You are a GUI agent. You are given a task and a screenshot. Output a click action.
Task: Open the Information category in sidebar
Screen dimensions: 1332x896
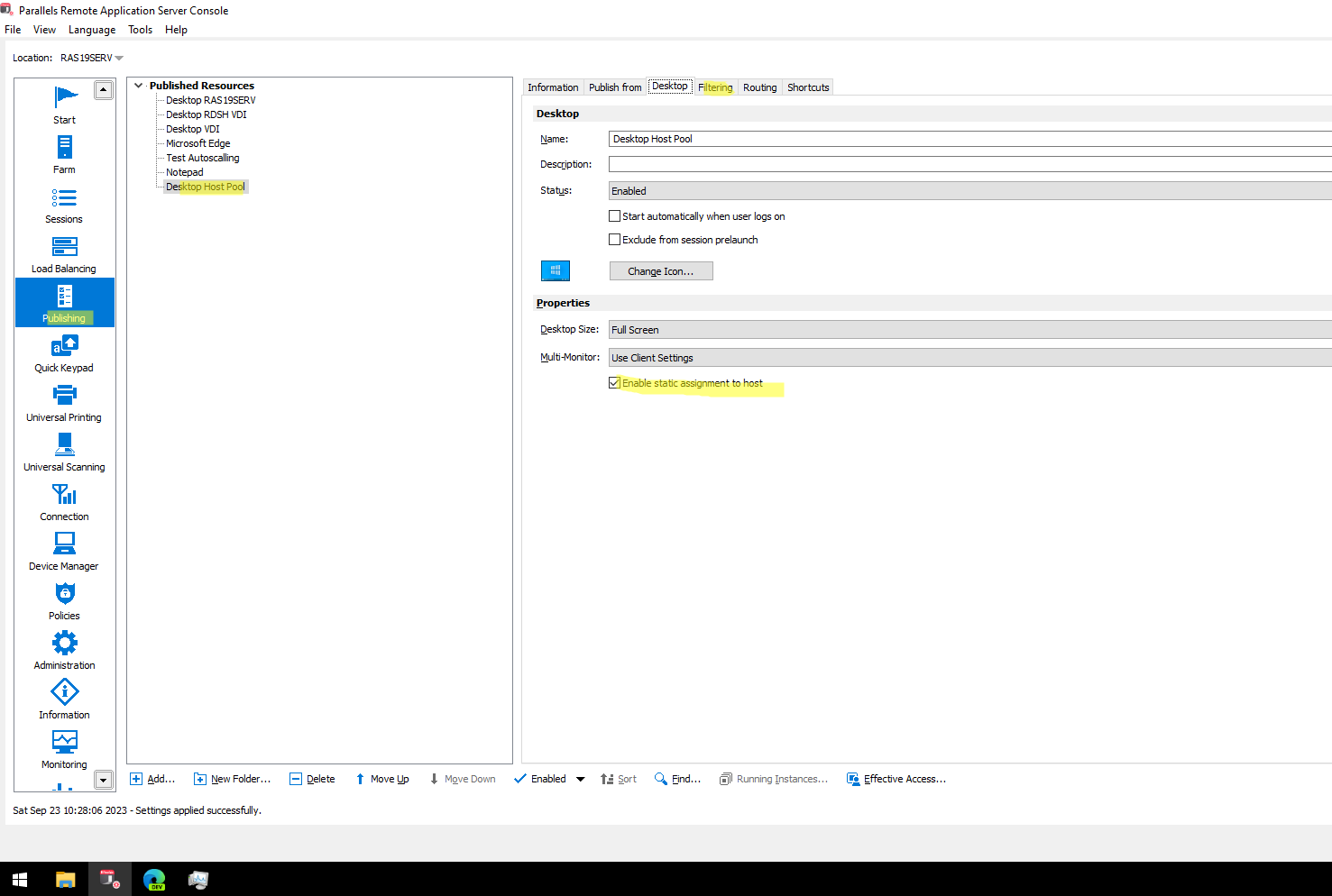(64, 699)
